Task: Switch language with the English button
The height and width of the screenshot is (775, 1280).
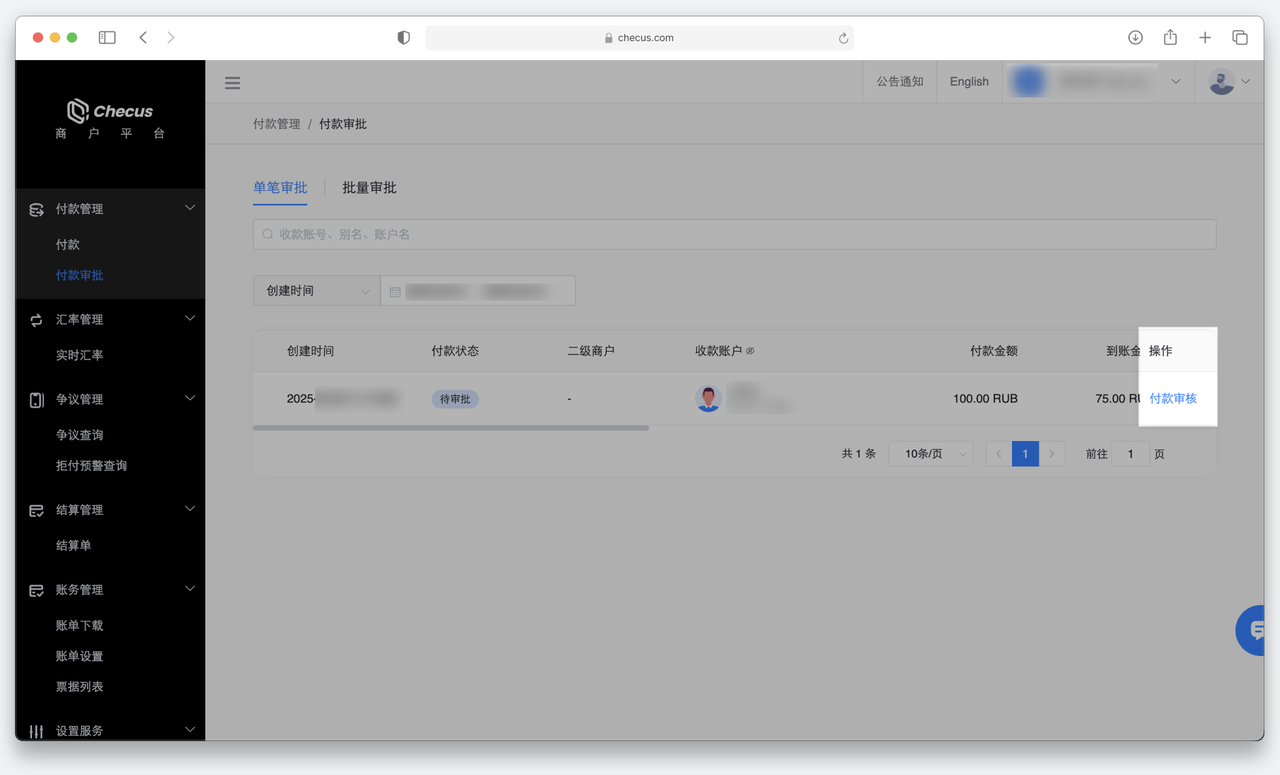Action: pyautogui.click(x=969, y=82)
